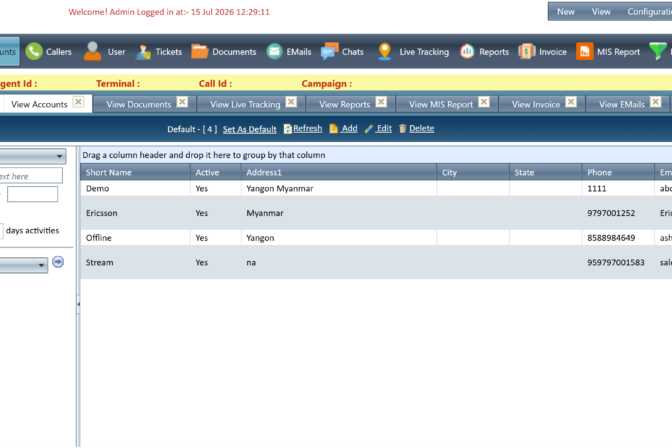The width and height of the screenshot is (672, 448).
Task: Open Live Tracking location pin icon
Action: [384, 51]
